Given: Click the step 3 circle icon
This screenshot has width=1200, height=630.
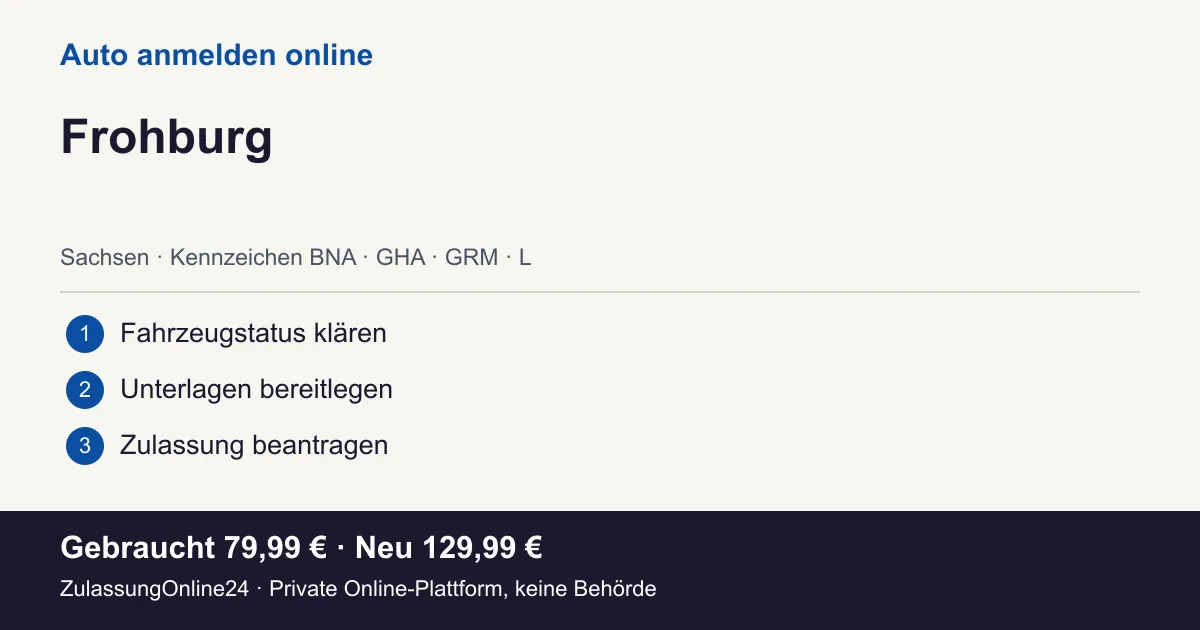Looking at the screenshot, I should point(85,446).
